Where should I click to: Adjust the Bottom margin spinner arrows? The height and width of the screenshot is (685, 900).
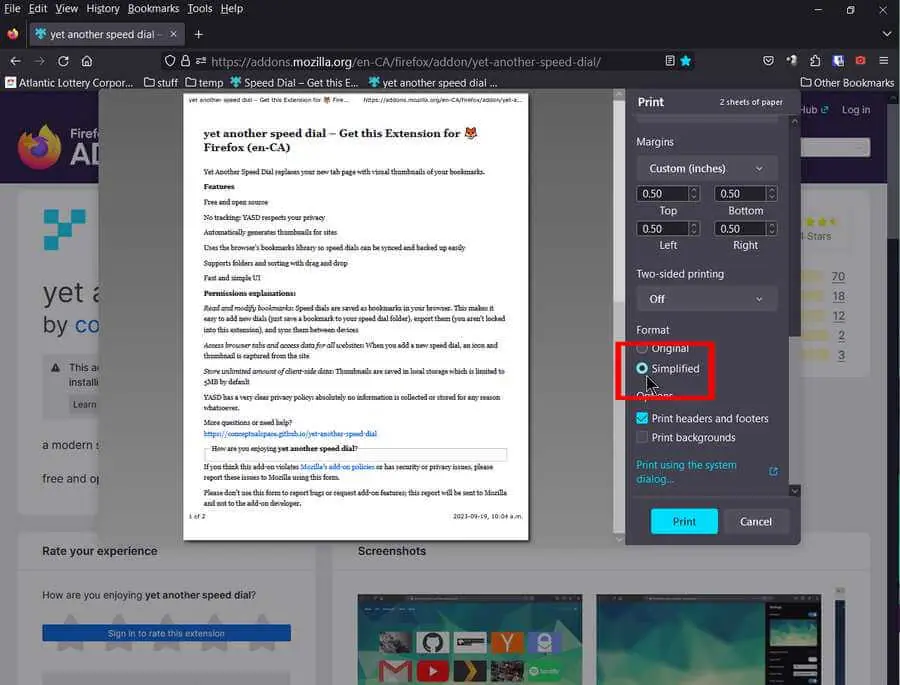tap(771, 193)
